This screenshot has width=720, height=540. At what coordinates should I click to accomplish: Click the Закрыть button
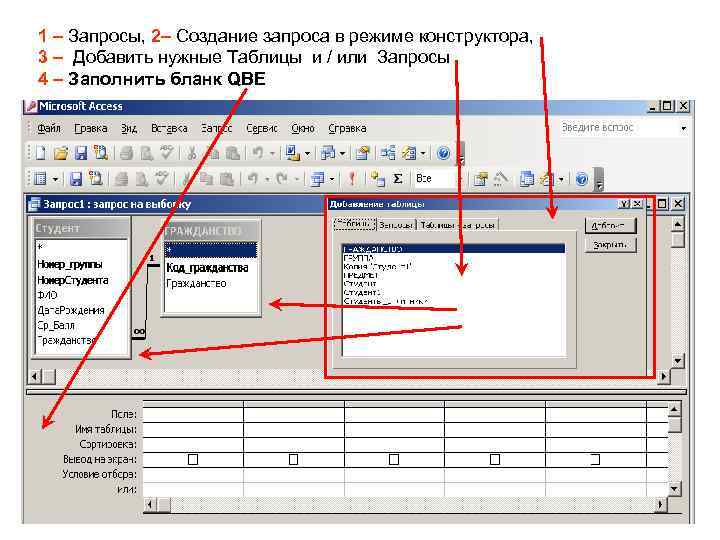pos(611,245)
